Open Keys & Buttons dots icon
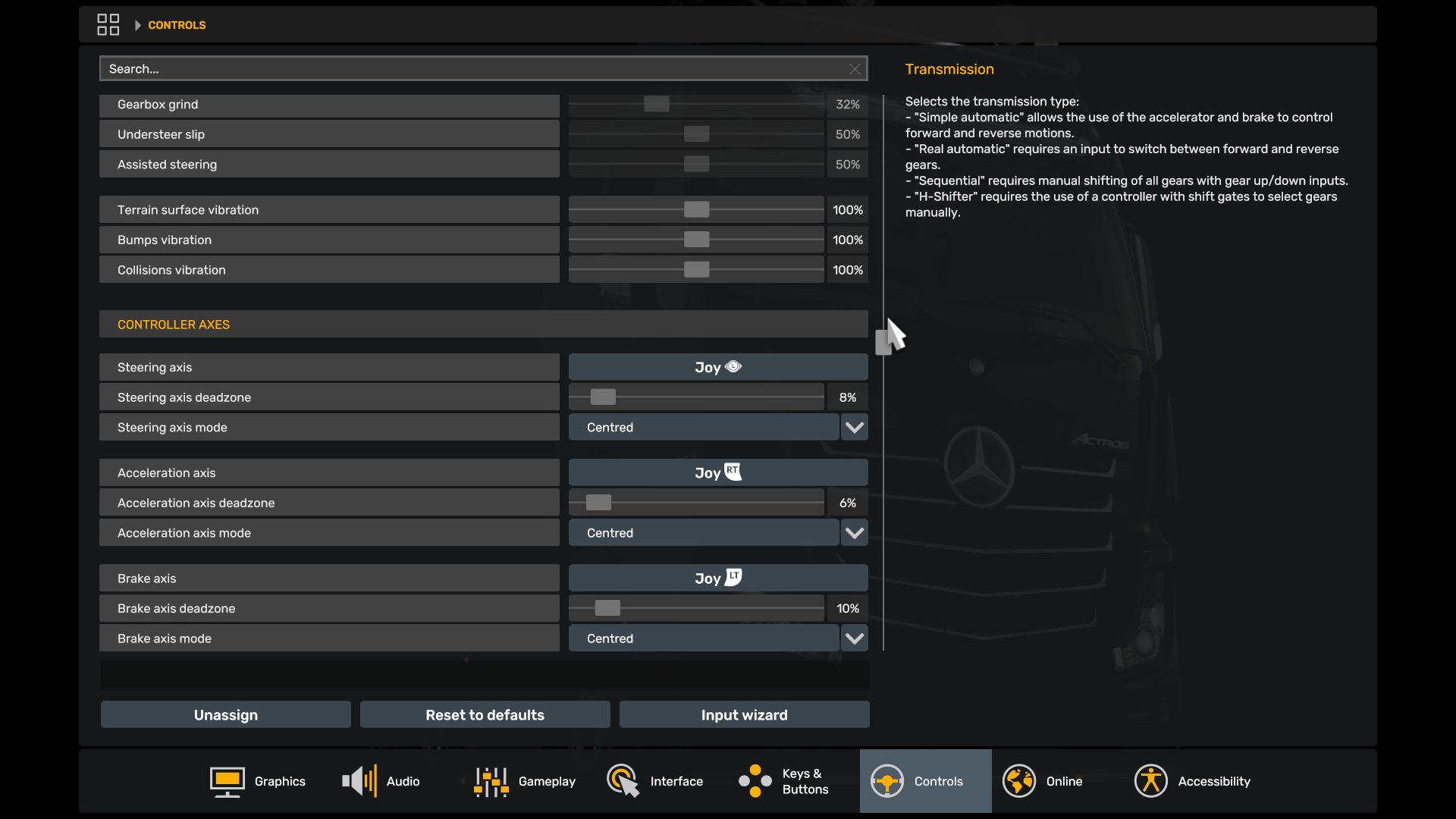Viewport: 1456px width, 819px height. coord(755,781)
